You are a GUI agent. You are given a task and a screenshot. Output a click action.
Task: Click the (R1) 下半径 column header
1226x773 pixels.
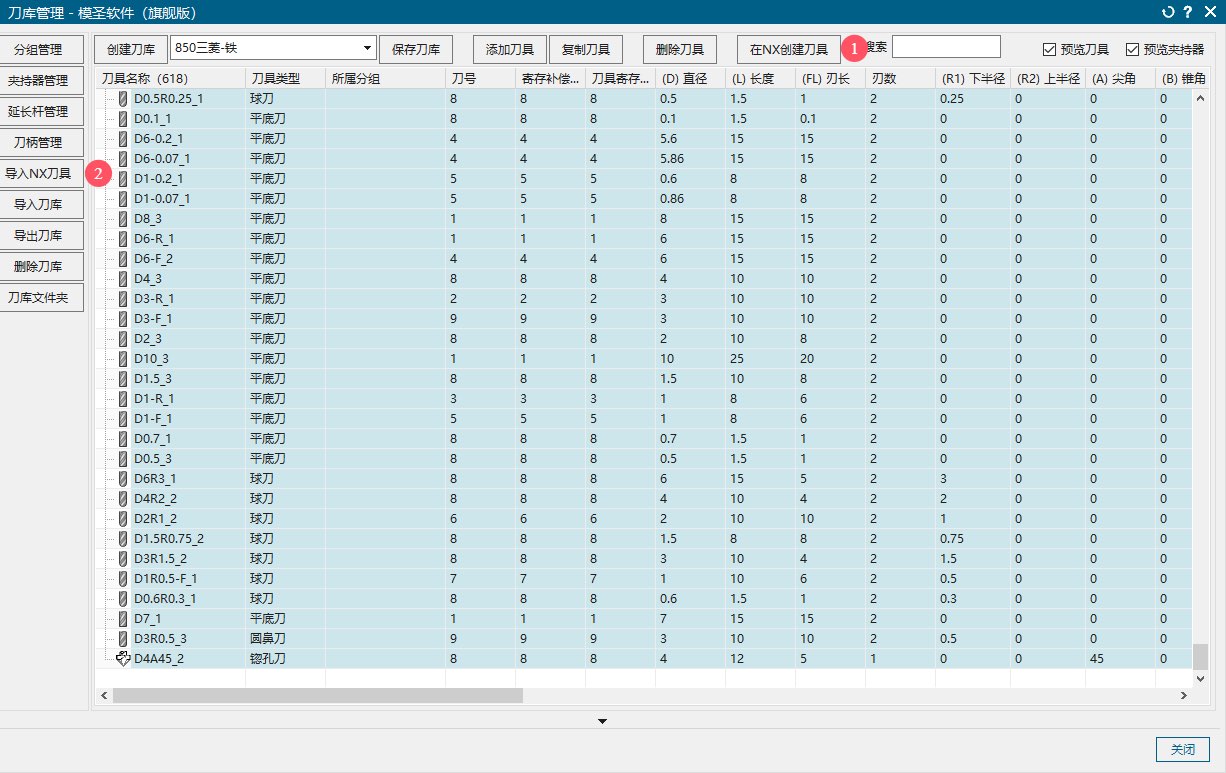tap(972, 78)
